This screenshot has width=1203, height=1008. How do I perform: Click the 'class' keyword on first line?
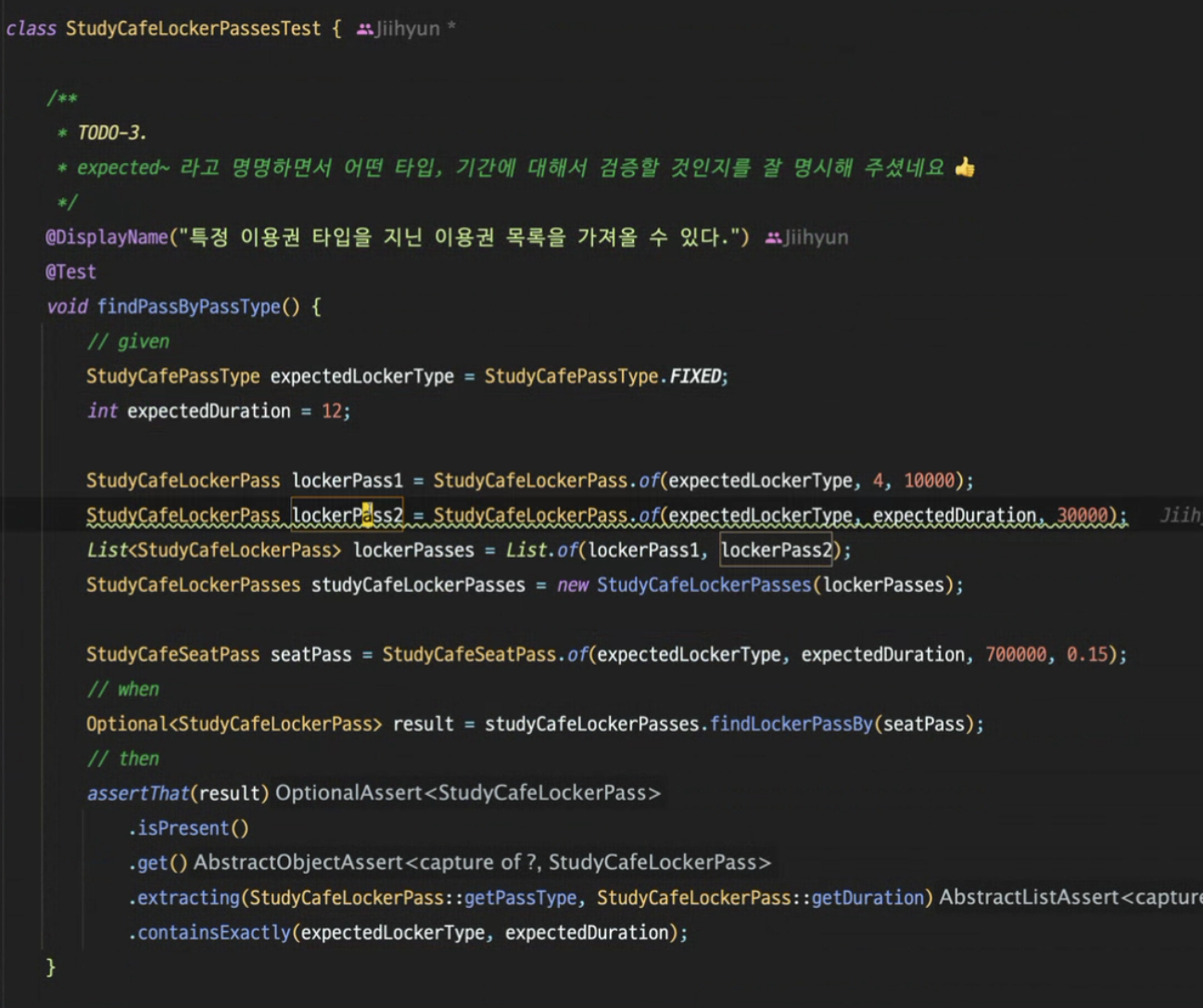coord(31,29)
